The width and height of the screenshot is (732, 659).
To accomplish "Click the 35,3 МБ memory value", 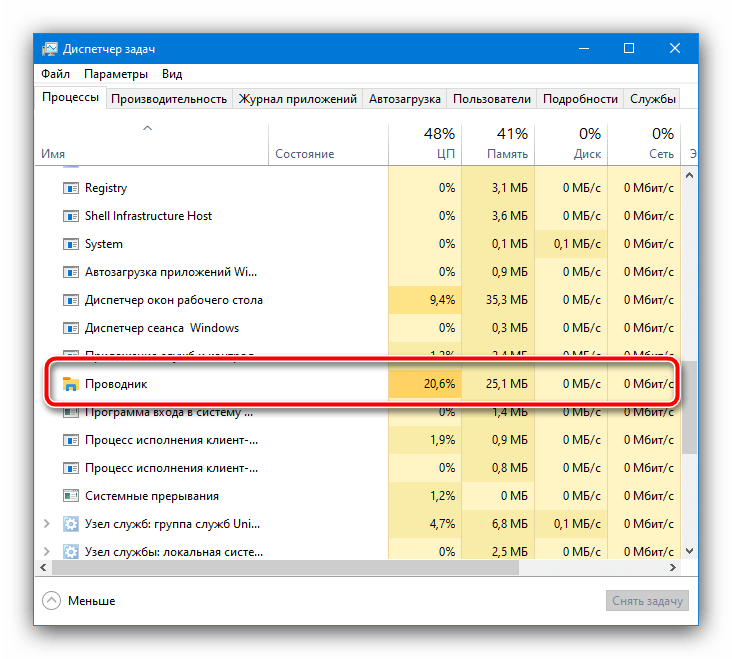I will tap(507, 300).
